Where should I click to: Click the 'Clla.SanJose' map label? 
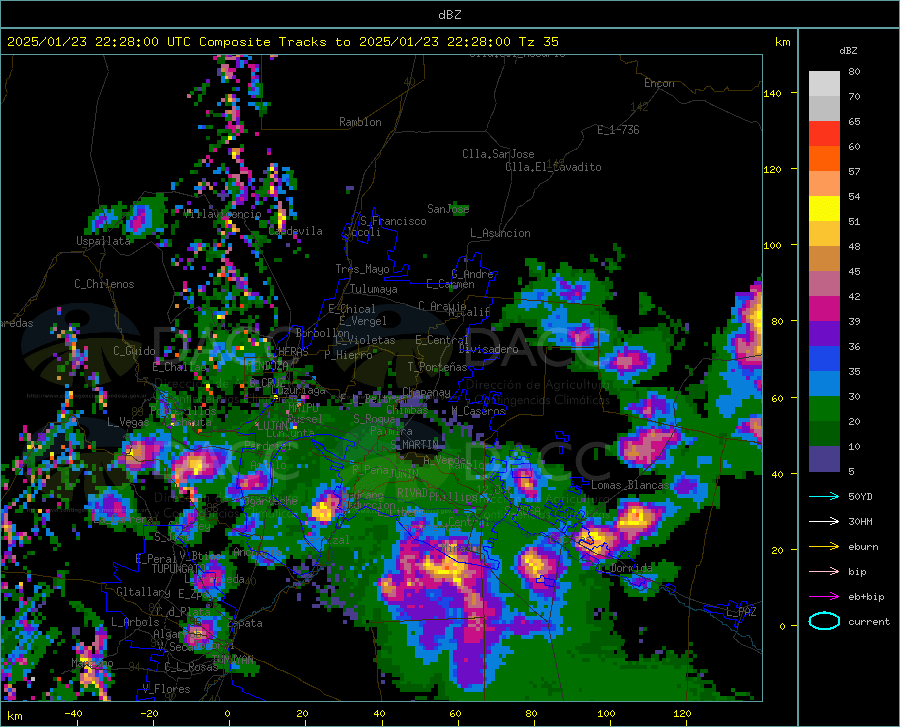point(498,154)
